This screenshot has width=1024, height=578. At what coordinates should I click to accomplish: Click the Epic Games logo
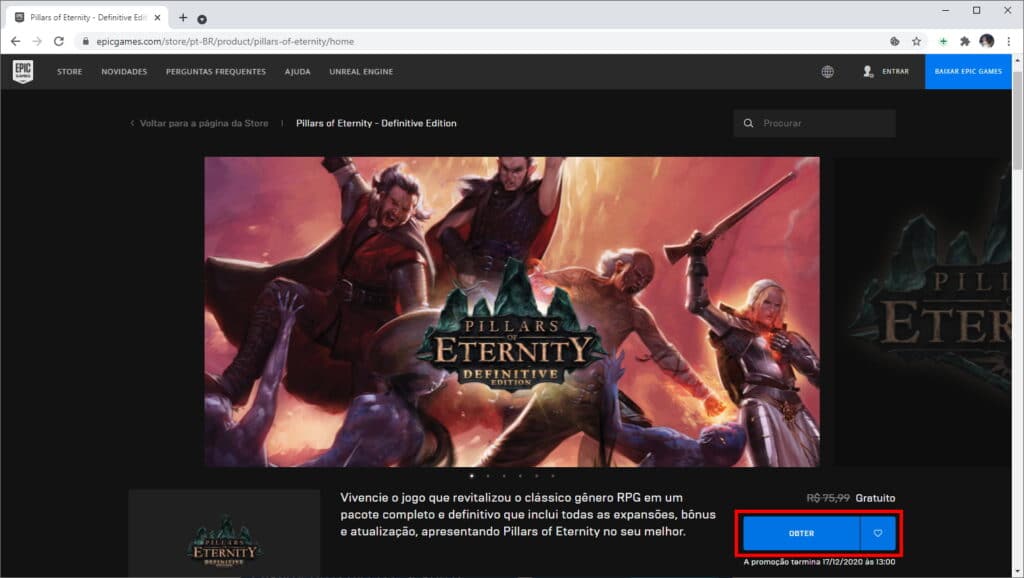click(23, 71)
